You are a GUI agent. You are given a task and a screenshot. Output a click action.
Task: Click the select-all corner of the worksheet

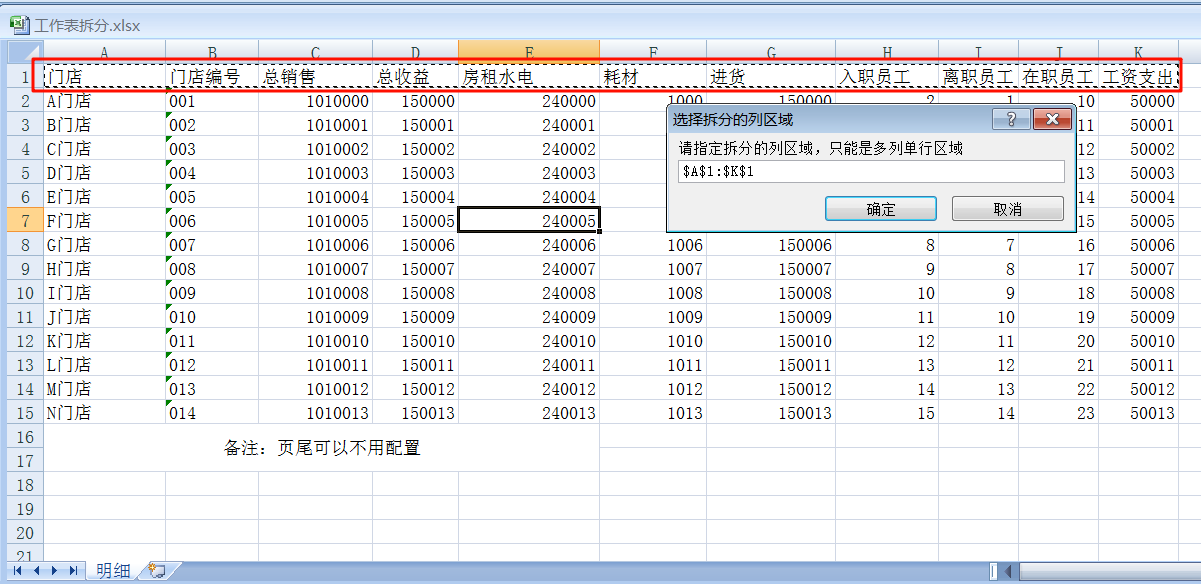point(25,50)
